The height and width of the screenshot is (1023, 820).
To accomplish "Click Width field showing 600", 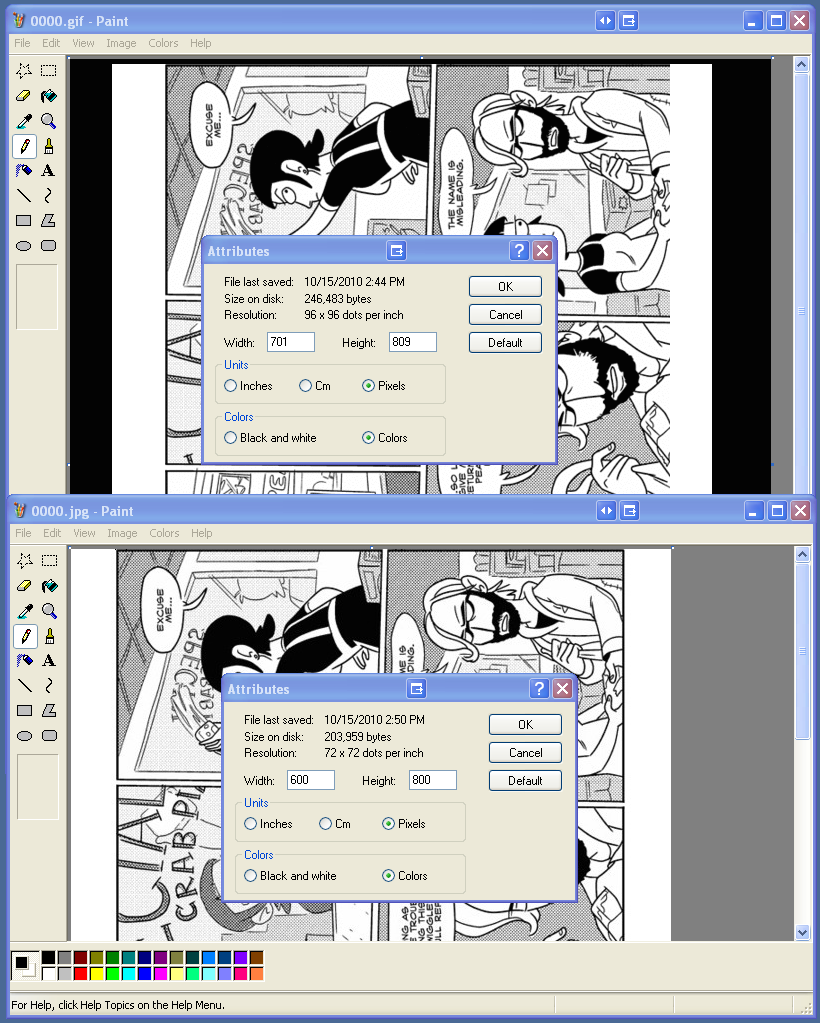I will tap(311, 780).
